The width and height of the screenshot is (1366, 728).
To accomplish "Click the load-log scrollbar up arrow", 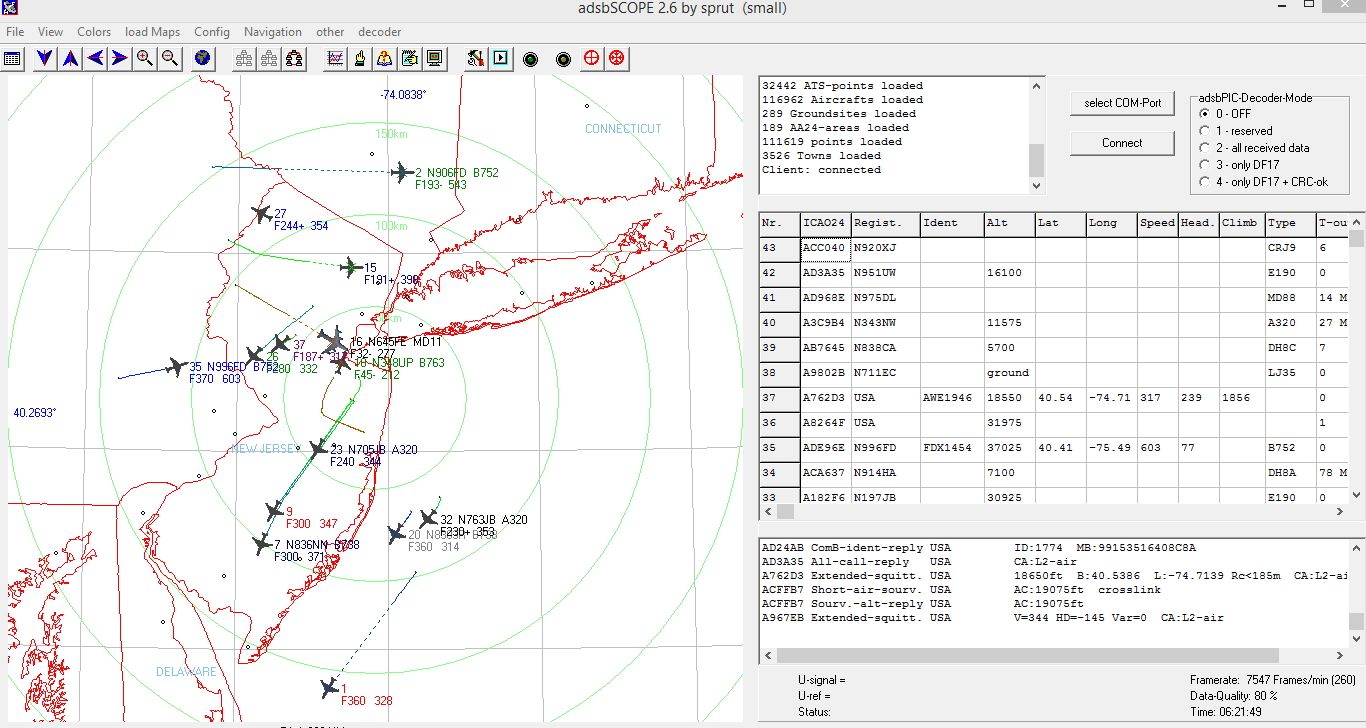I will coord(1036,86).
